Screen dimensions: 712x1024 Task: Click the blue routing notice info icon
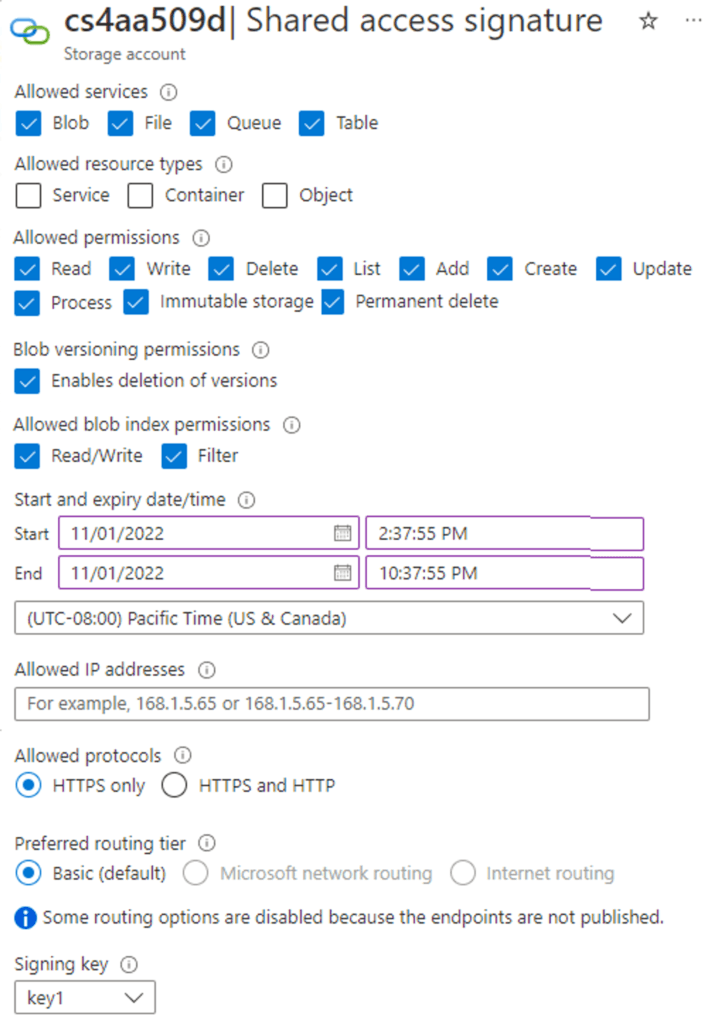25,918
